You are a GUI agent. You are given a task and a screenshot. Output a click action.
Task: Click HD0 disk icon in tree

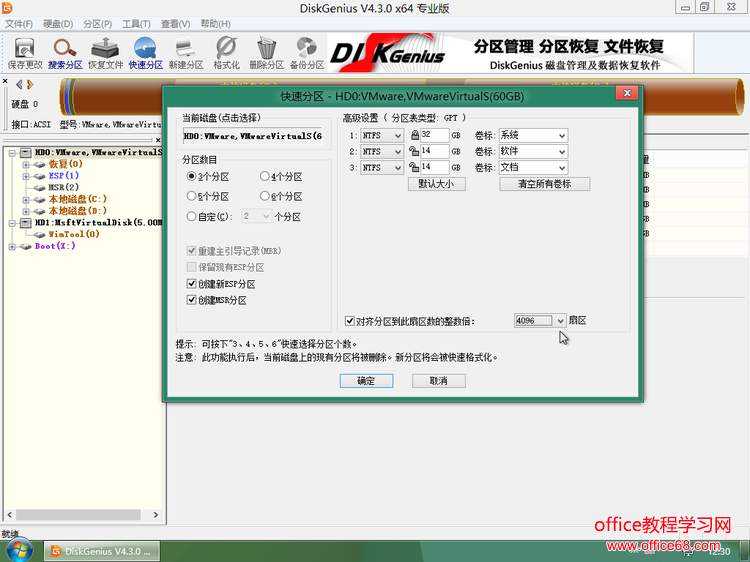[x=26, y=153]
